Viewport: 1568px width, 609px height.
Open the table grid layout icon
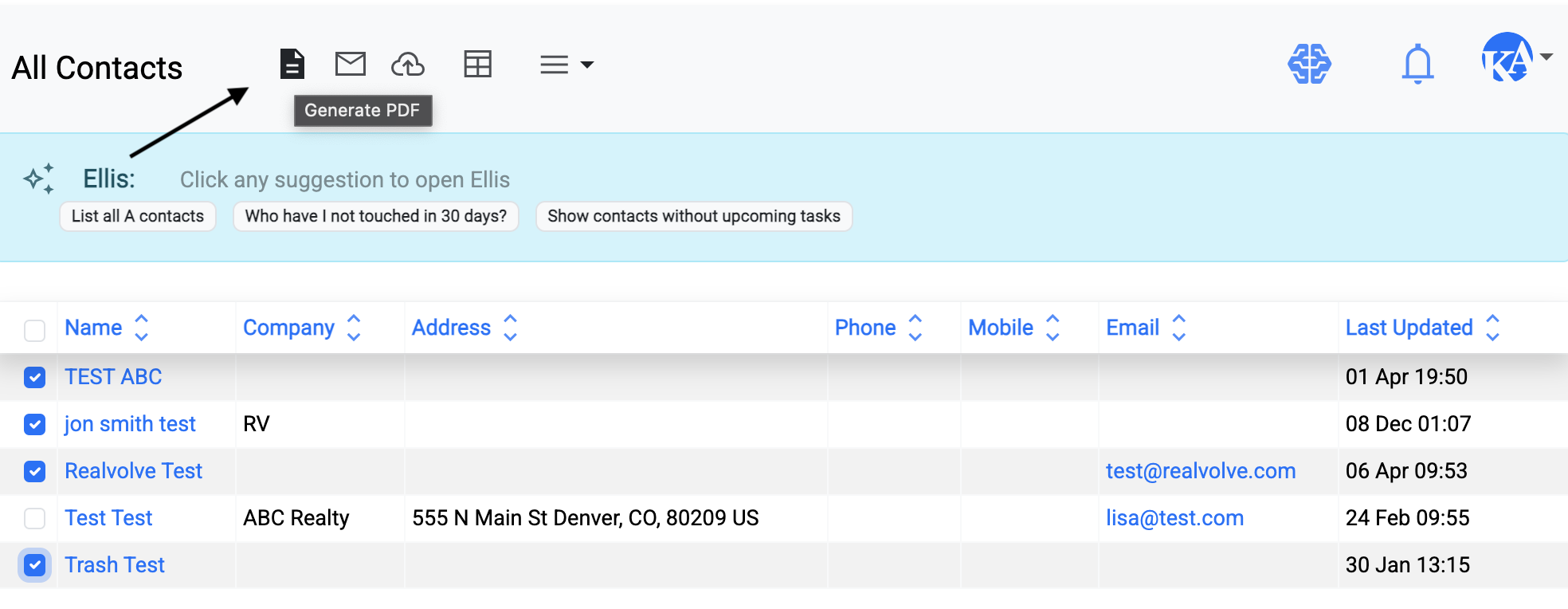(x=477, y=64)
